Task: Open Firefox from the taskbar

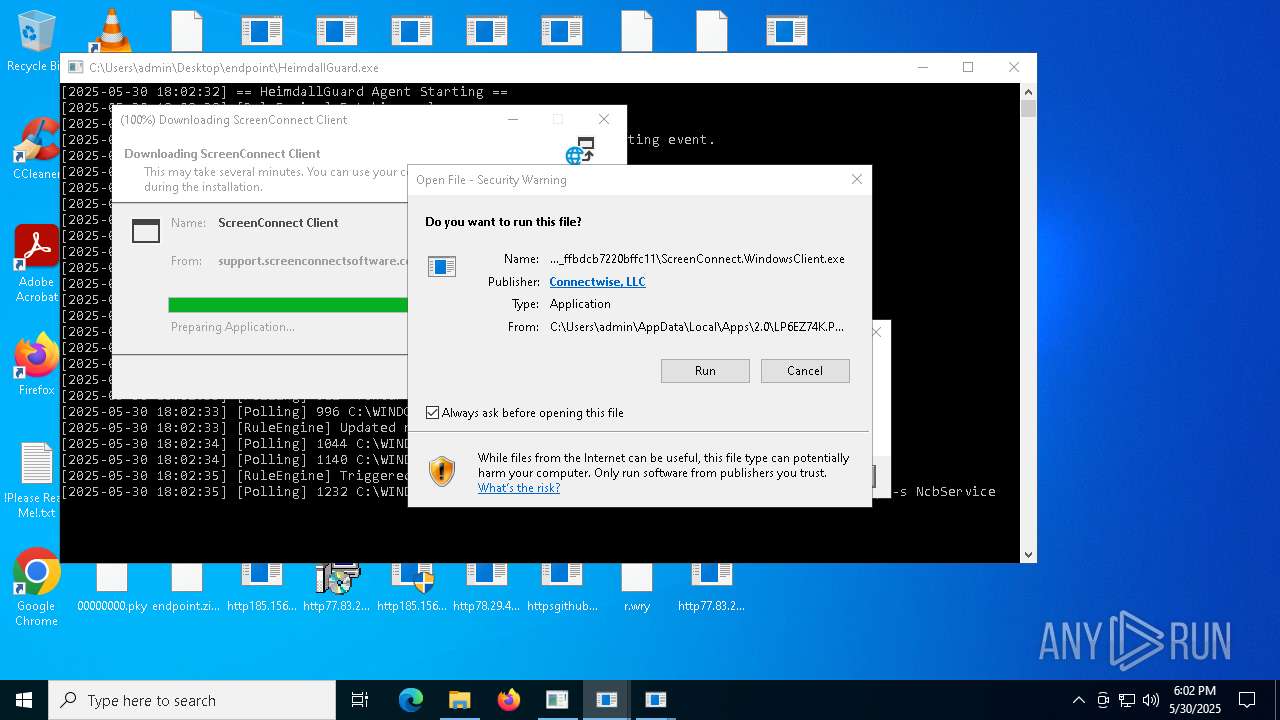Action: (x=508, y=700)
